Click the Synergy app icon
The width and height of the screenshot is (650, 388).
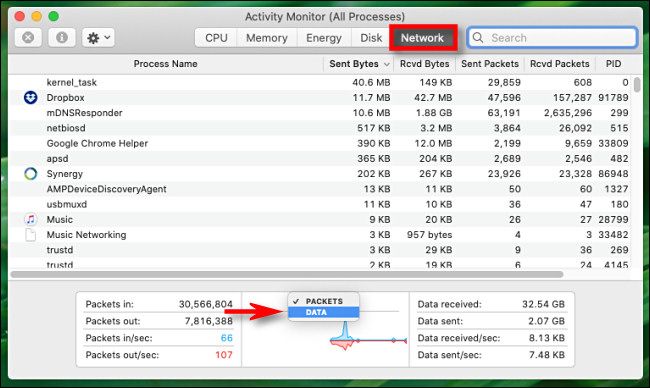[31, 174]
